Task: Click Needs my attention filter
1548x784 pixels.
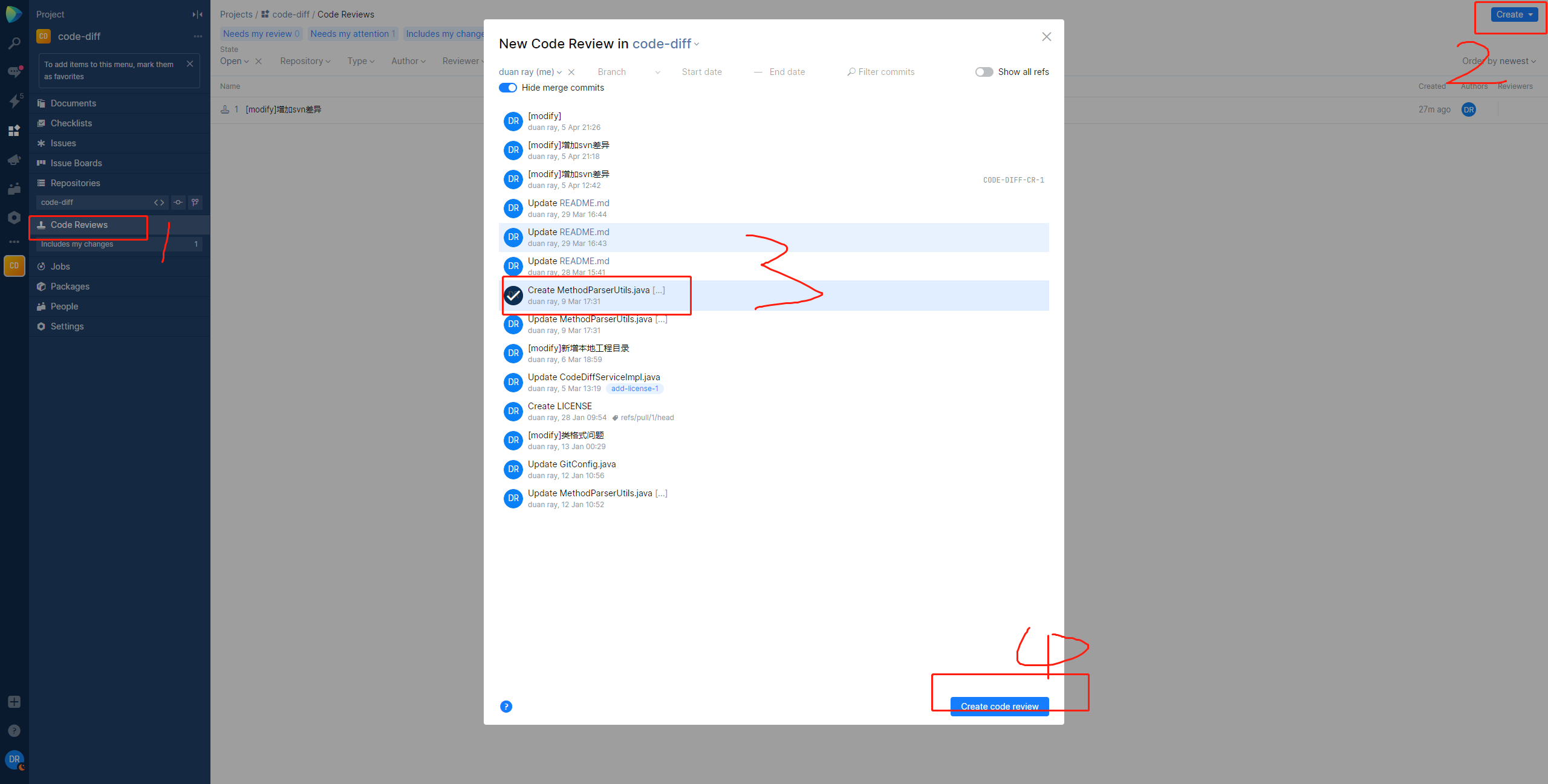Action: [353, 34]
